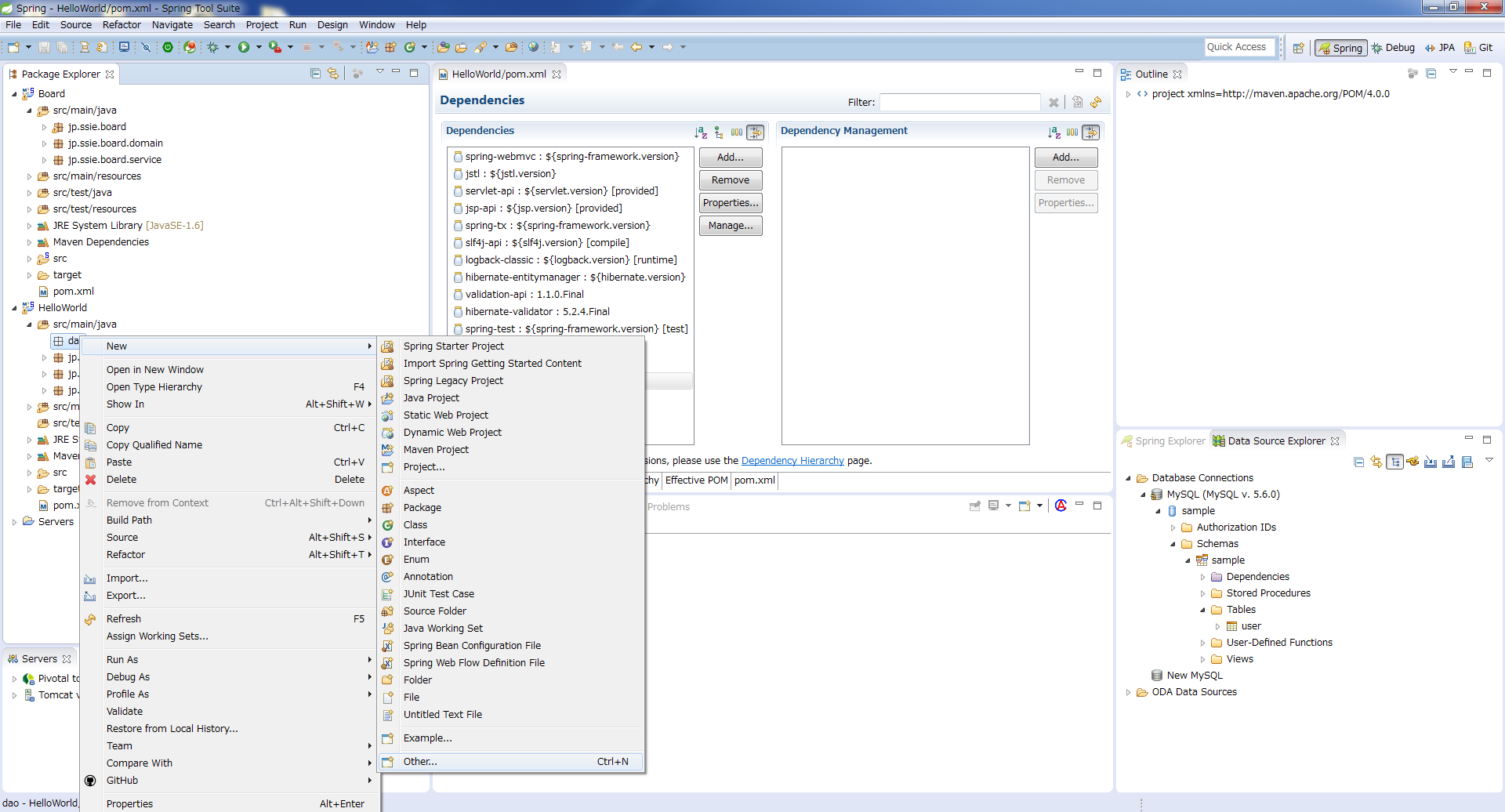Switch to the Debug perspective
Image resolution: width=1505 pixels, height=812 pixels.
point(1393,48)
